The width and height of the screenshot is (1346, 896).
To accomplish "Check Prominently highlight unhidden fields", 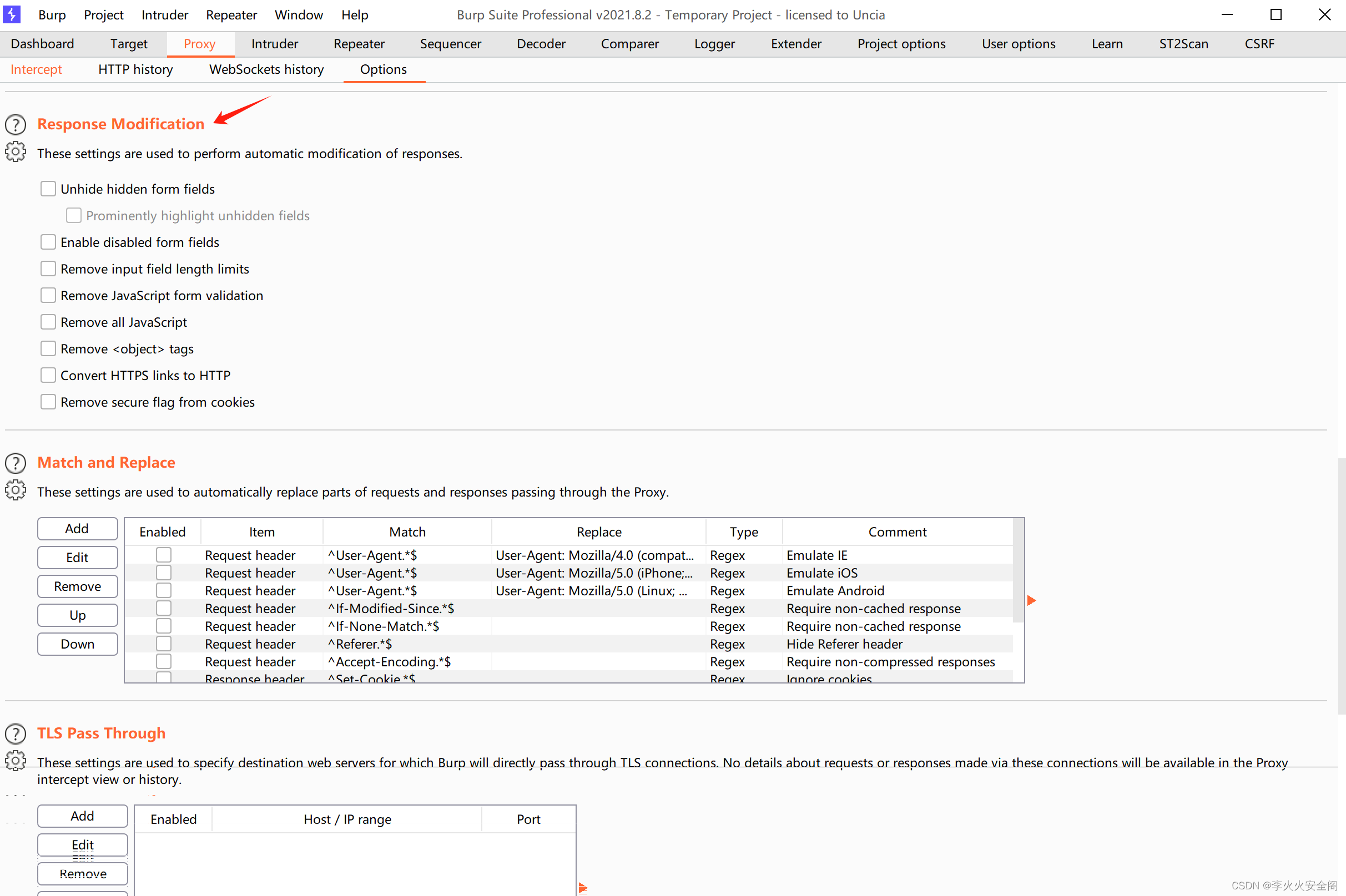I will pyautogui.click(x=74, y=215).
